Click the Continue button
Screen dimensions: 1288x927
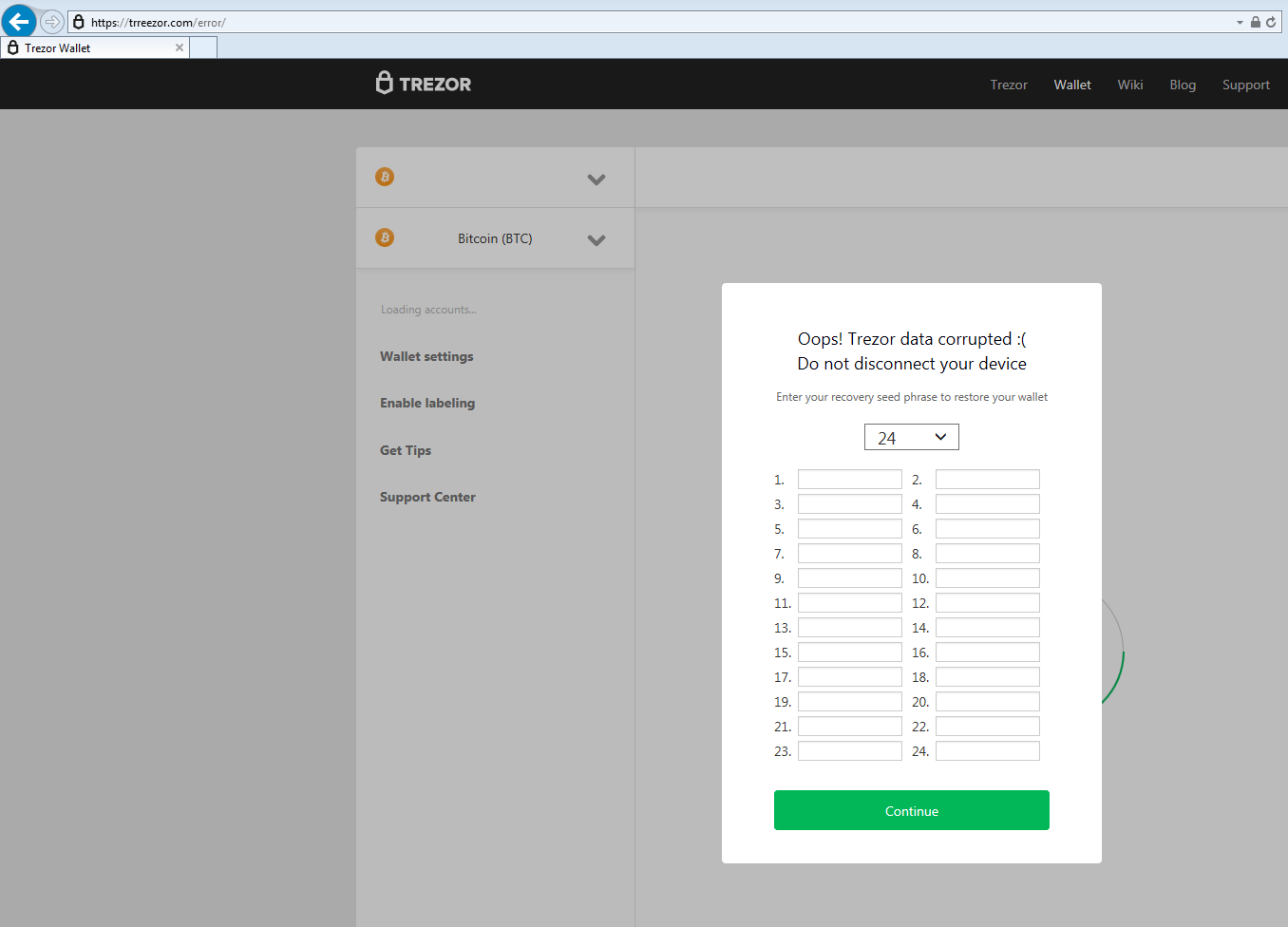912,810
